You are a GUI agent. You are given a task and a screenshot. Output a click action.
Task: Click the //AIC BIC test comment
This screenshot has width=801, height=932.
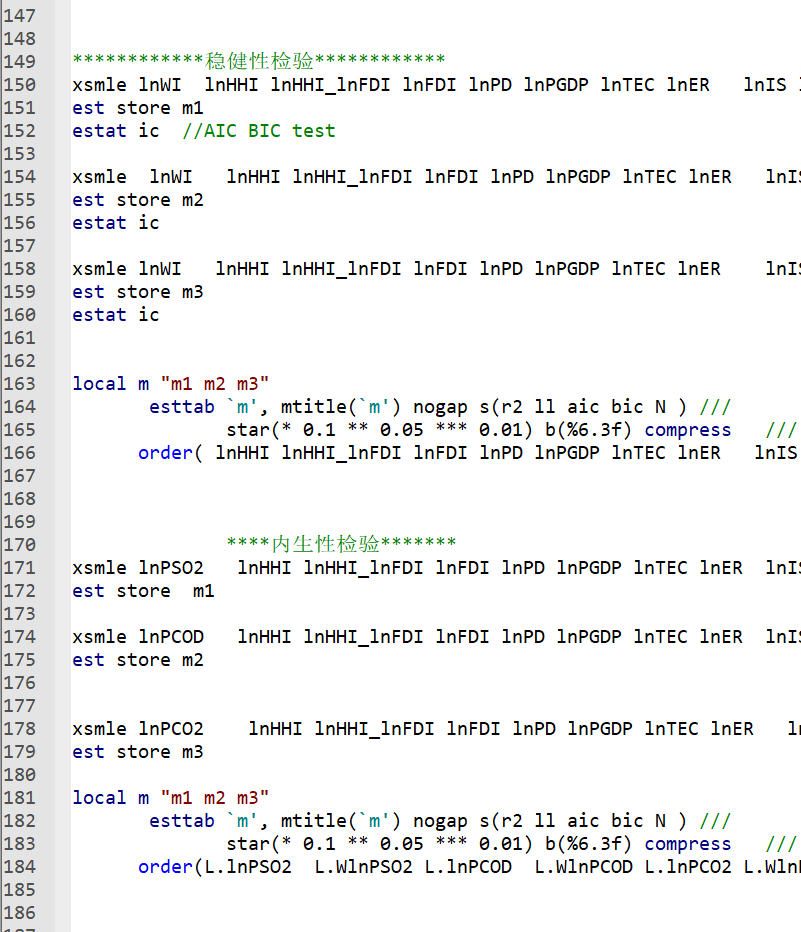click(x=258, y=131)
